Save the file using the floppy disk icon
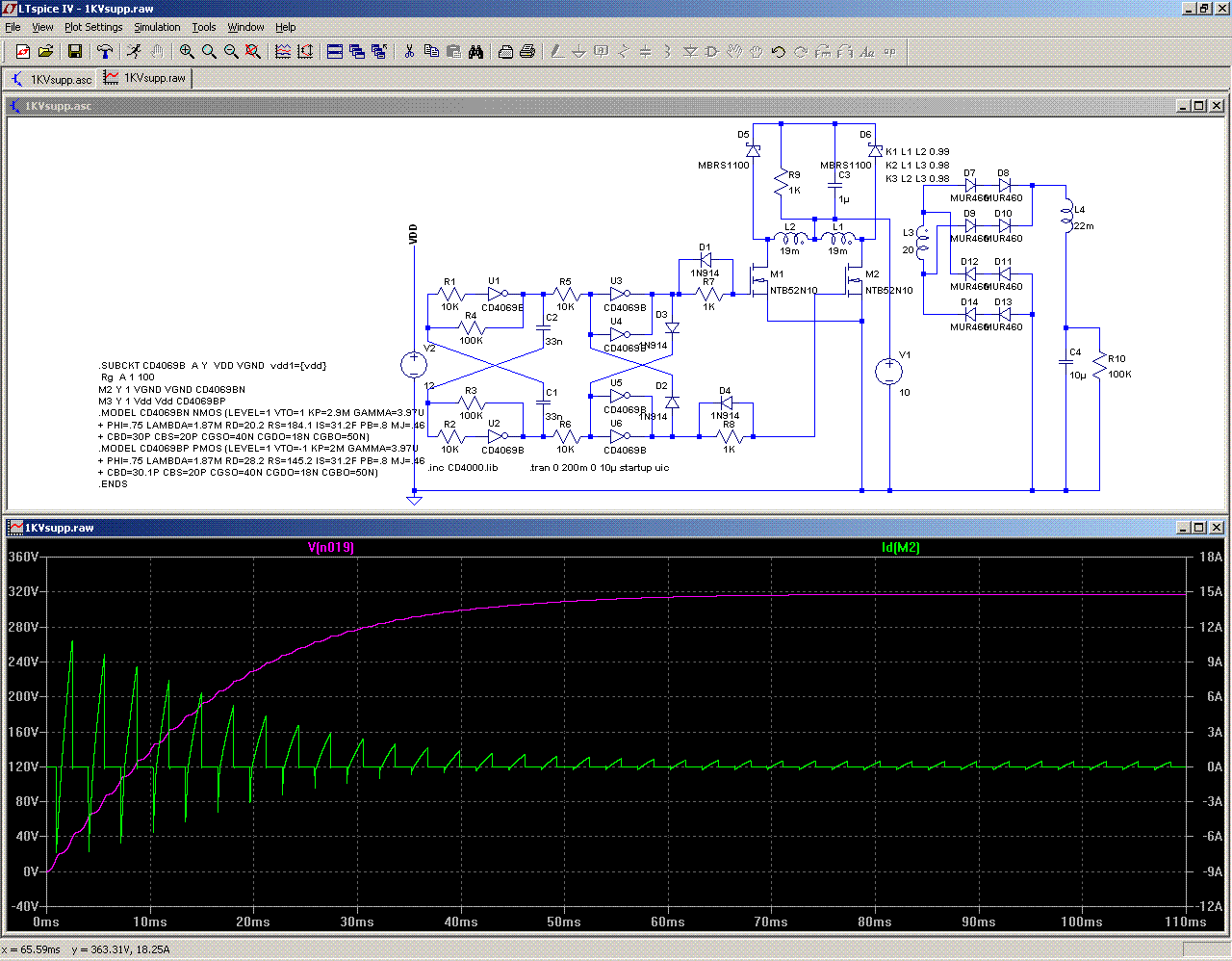 pyautogui.click(x=75, y=52)
